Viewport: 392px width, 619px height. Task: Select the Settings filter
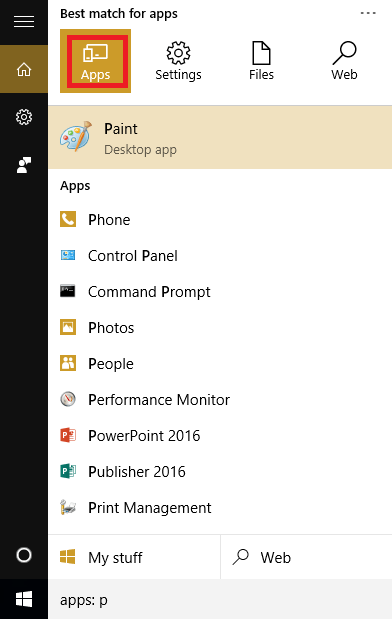coord(178,61)
